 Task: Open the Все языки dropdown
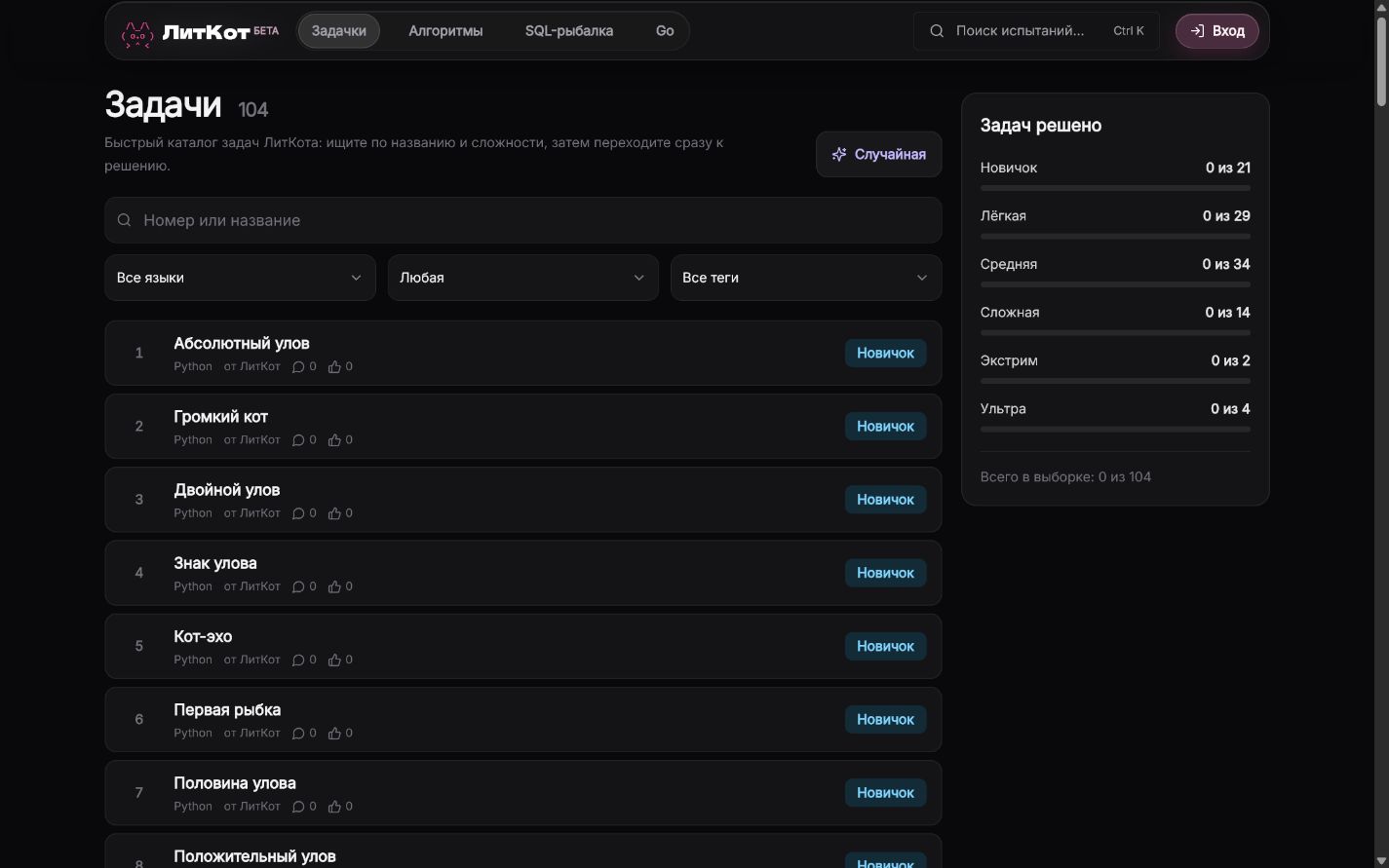coord(240,278)
